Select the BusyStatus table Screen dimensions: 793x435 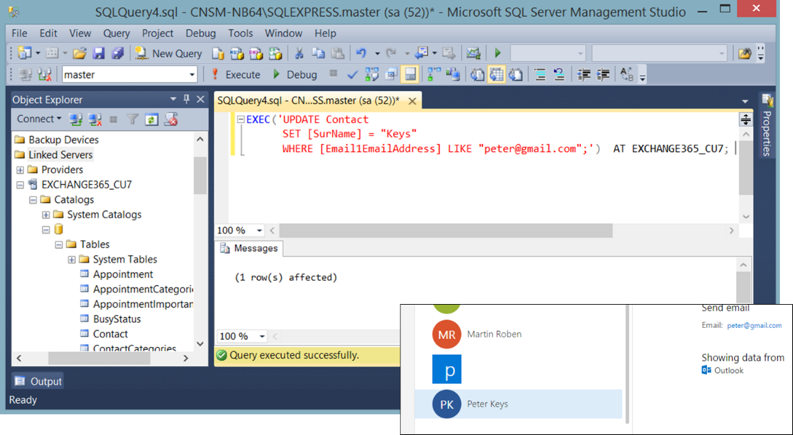[x=117, y=319]
